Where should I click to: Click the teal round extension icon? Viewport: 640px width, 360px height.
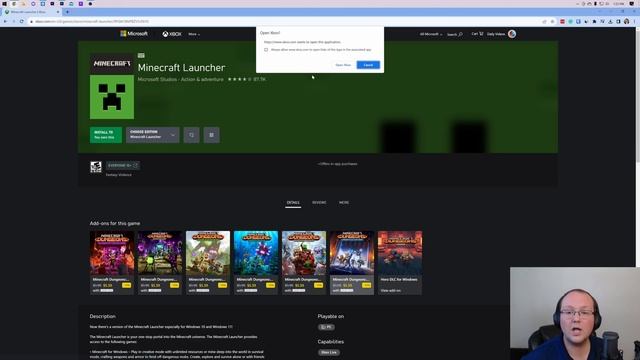(570, 21)
